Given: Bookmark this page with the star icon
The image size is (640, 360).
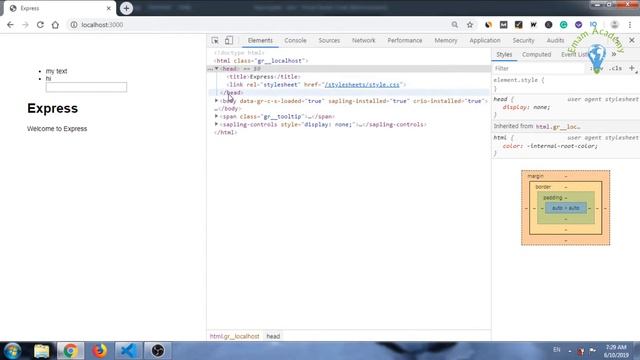Looking at the screenshot, I should click(x=470, y=25).
